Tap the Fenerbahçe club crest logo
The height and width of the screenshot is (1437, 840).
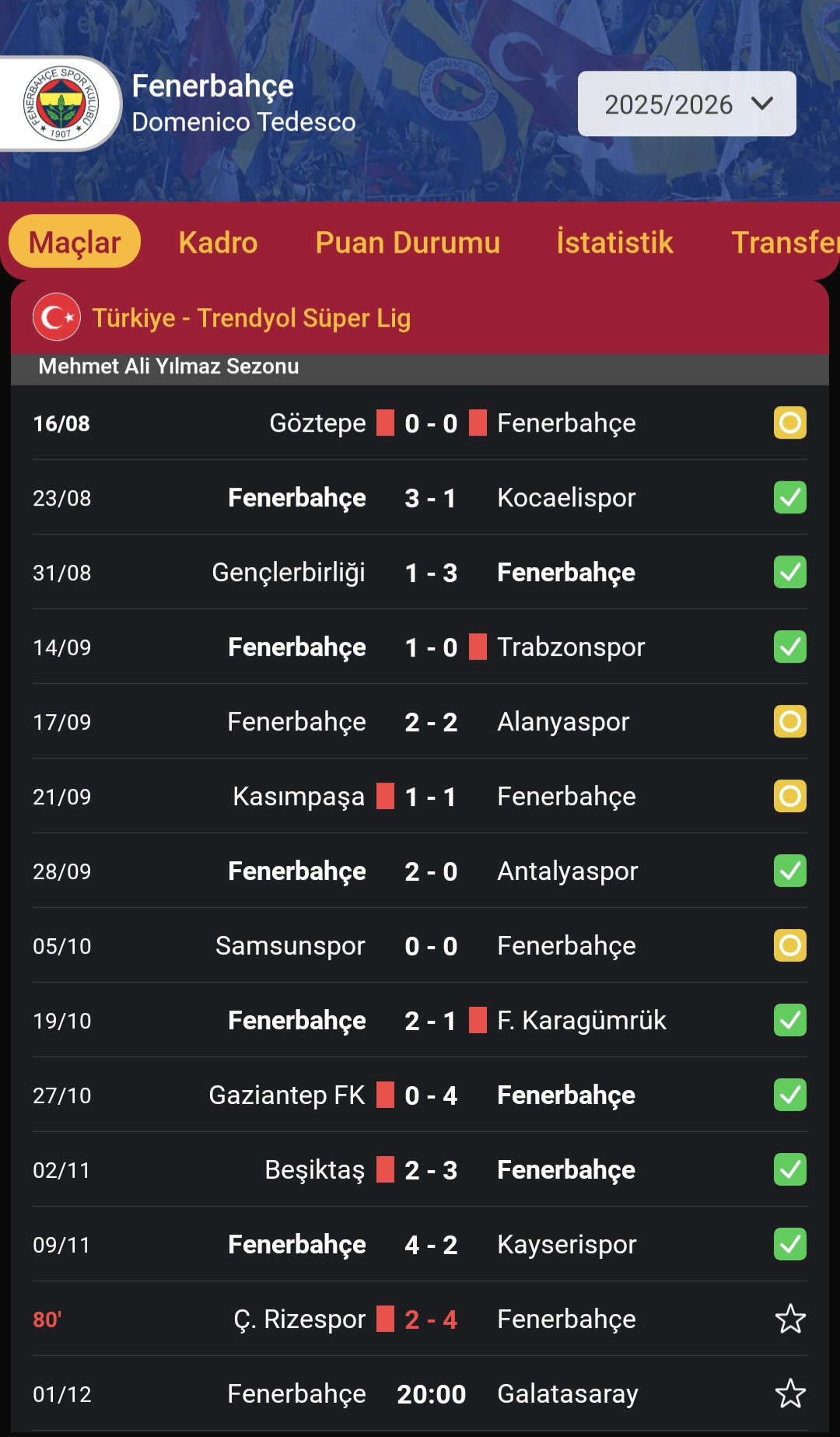[61, 103]
